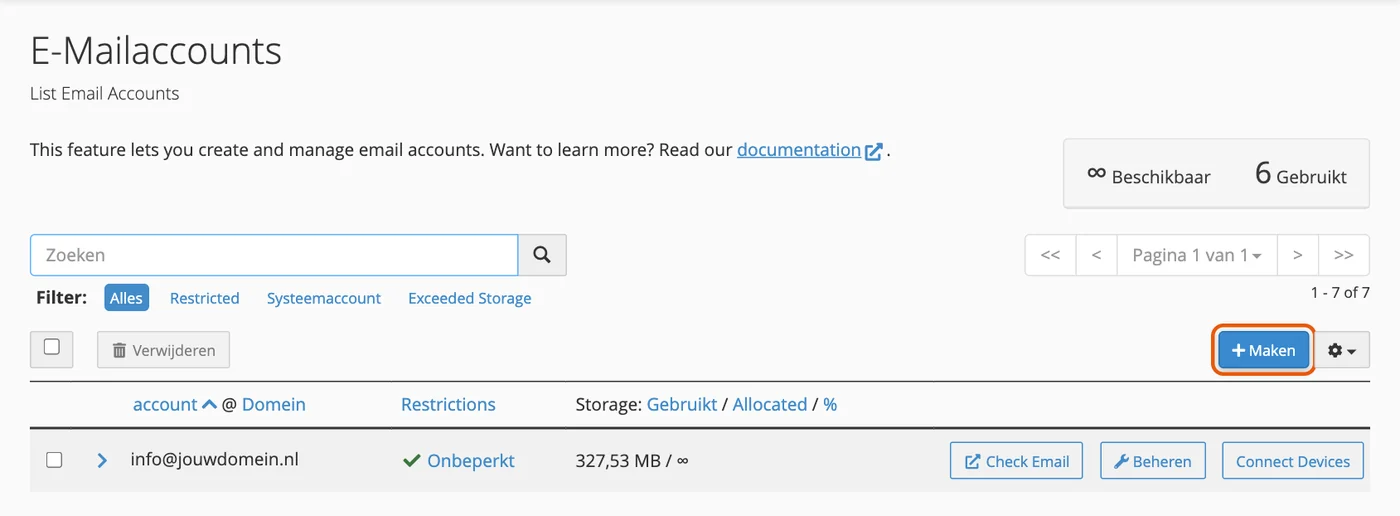Tick the checkbox for info@jouwdomein.nl

tap(54, 460)
